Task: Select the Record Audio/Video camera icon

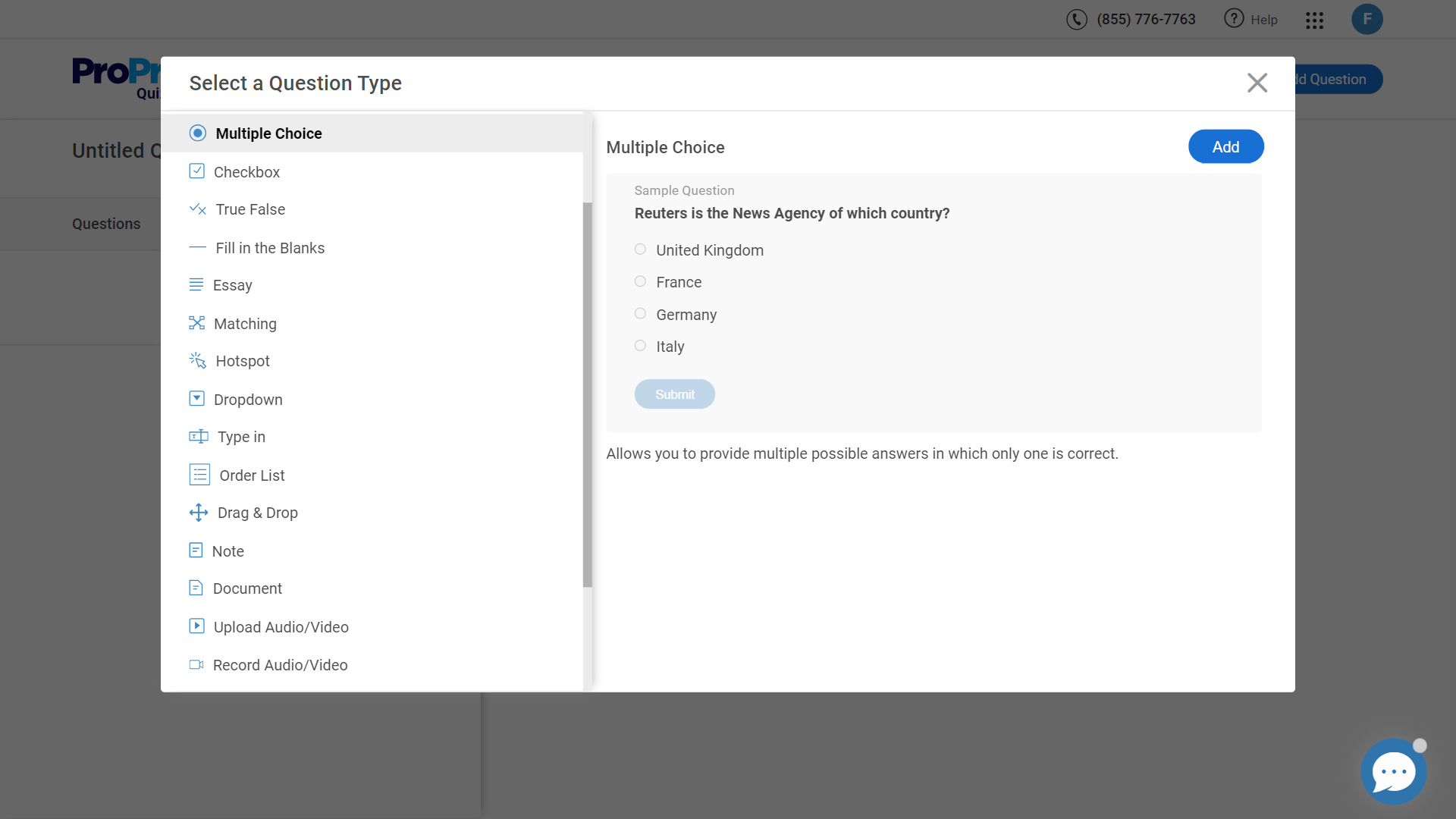Action: point(196,664)
